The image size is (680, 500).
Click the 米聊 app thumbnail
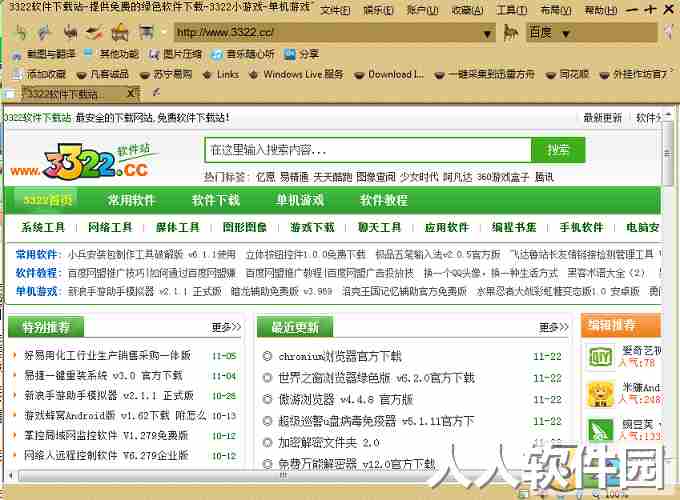tap(600, 394)
